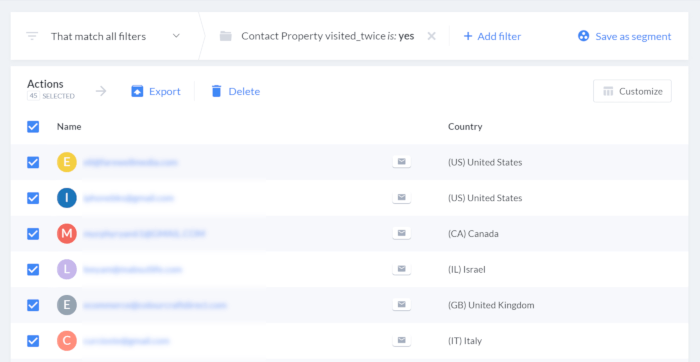The height and width of the screenshot is (362, 700).
Task: Click the envelope icon in Canada row
Action: (401, 233)
